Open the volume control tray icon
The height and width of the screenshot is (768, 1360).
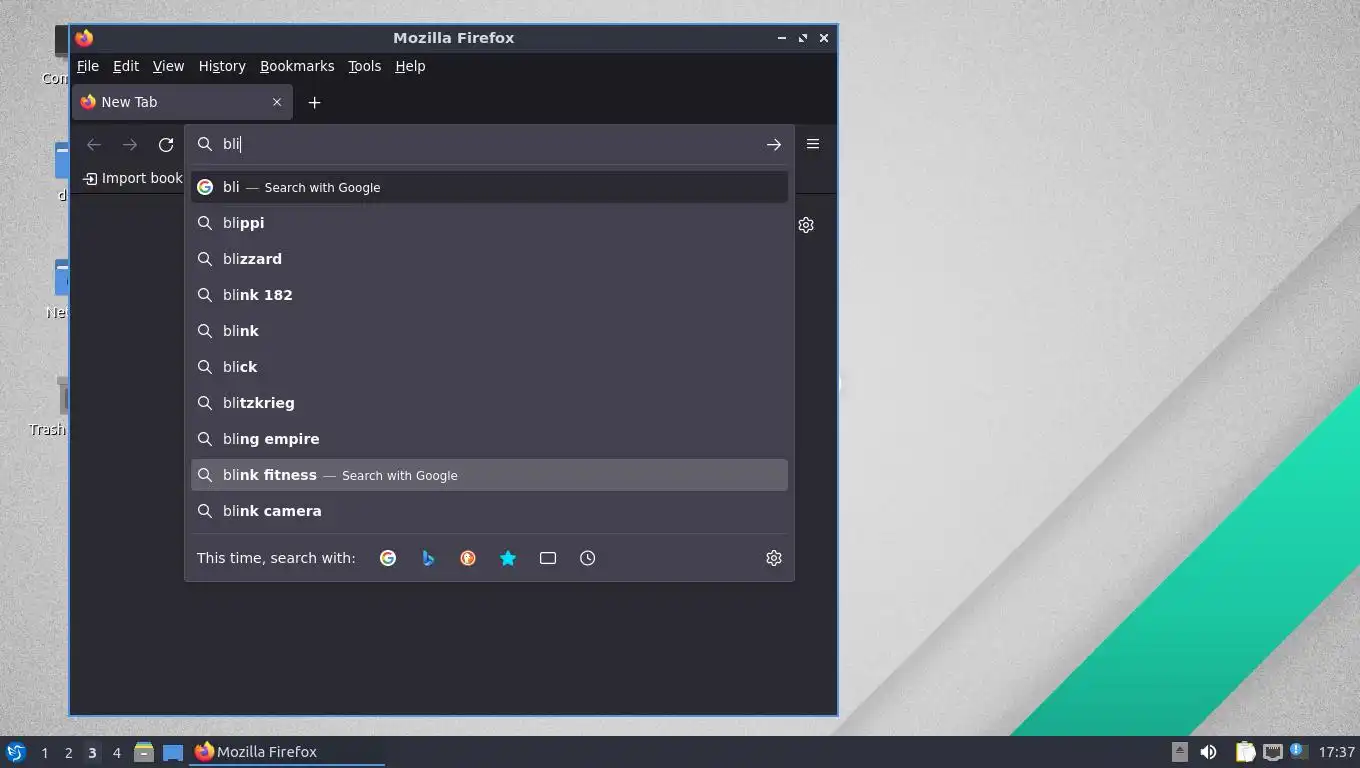[x=1209, y=752]
